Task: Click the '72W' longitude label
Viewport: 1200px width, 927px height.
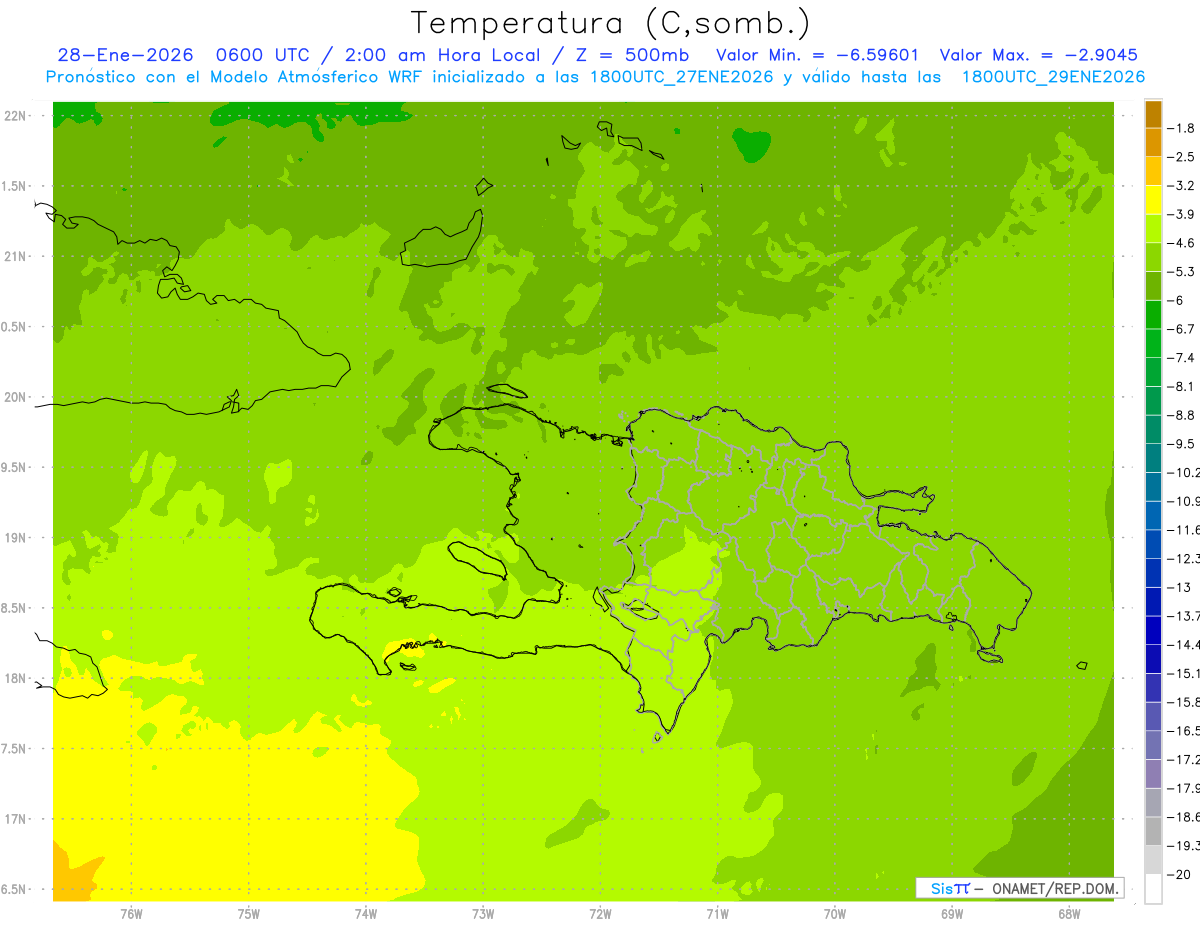Action: pyautogui.click(x=600, y=914)
